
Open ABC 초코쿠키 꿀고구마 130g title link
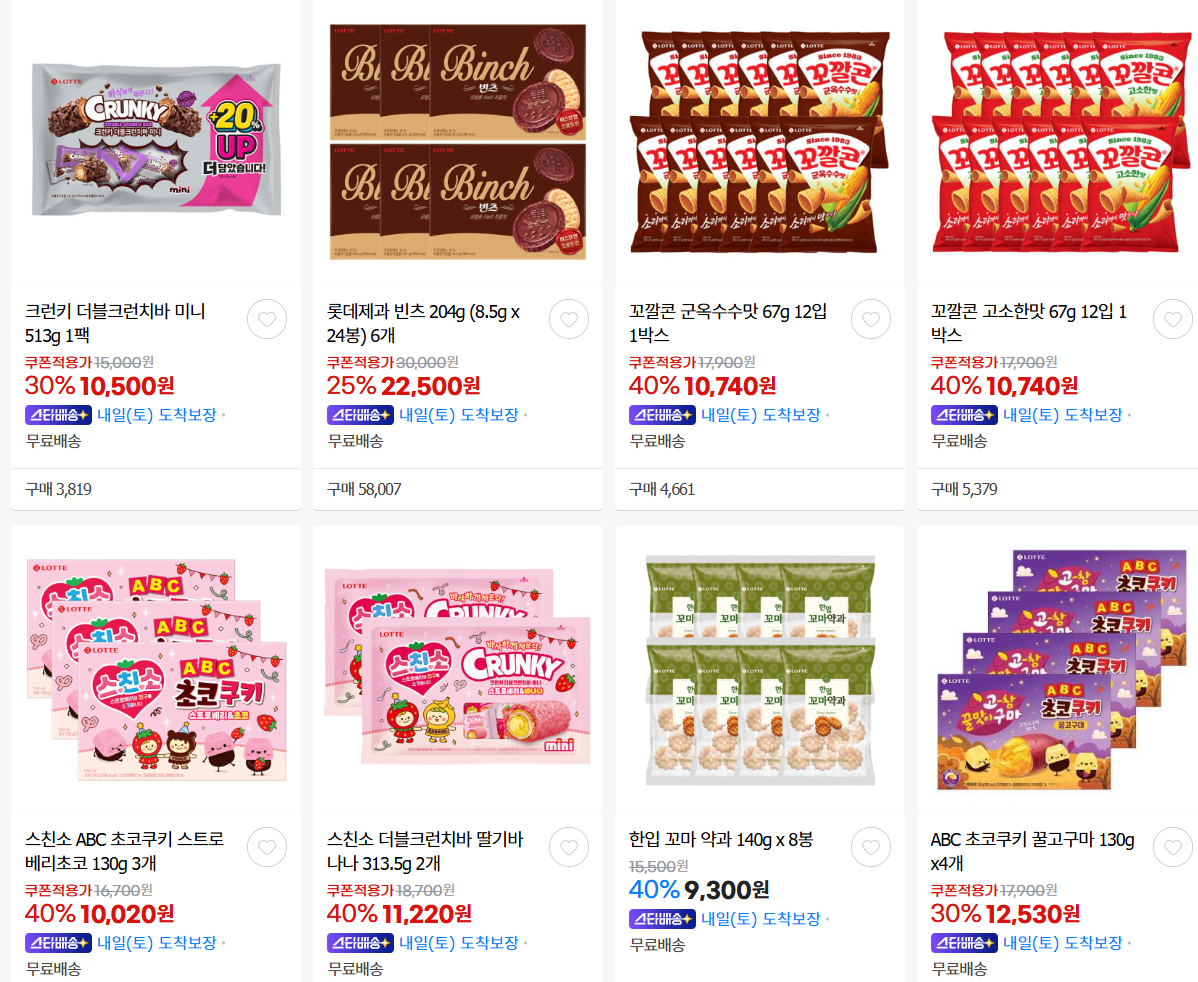click(x=1032, y=851)
